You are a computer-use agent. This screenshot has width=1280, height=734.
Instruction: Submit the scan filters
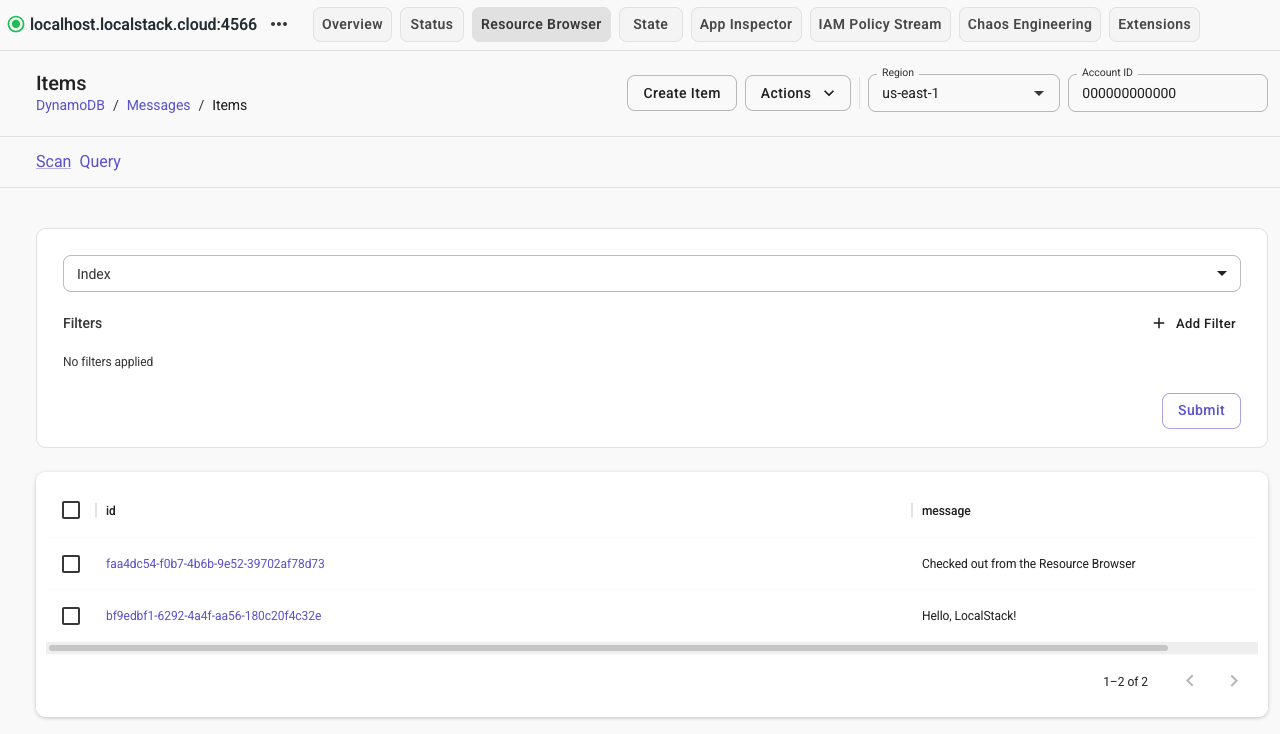(1201, 411)
